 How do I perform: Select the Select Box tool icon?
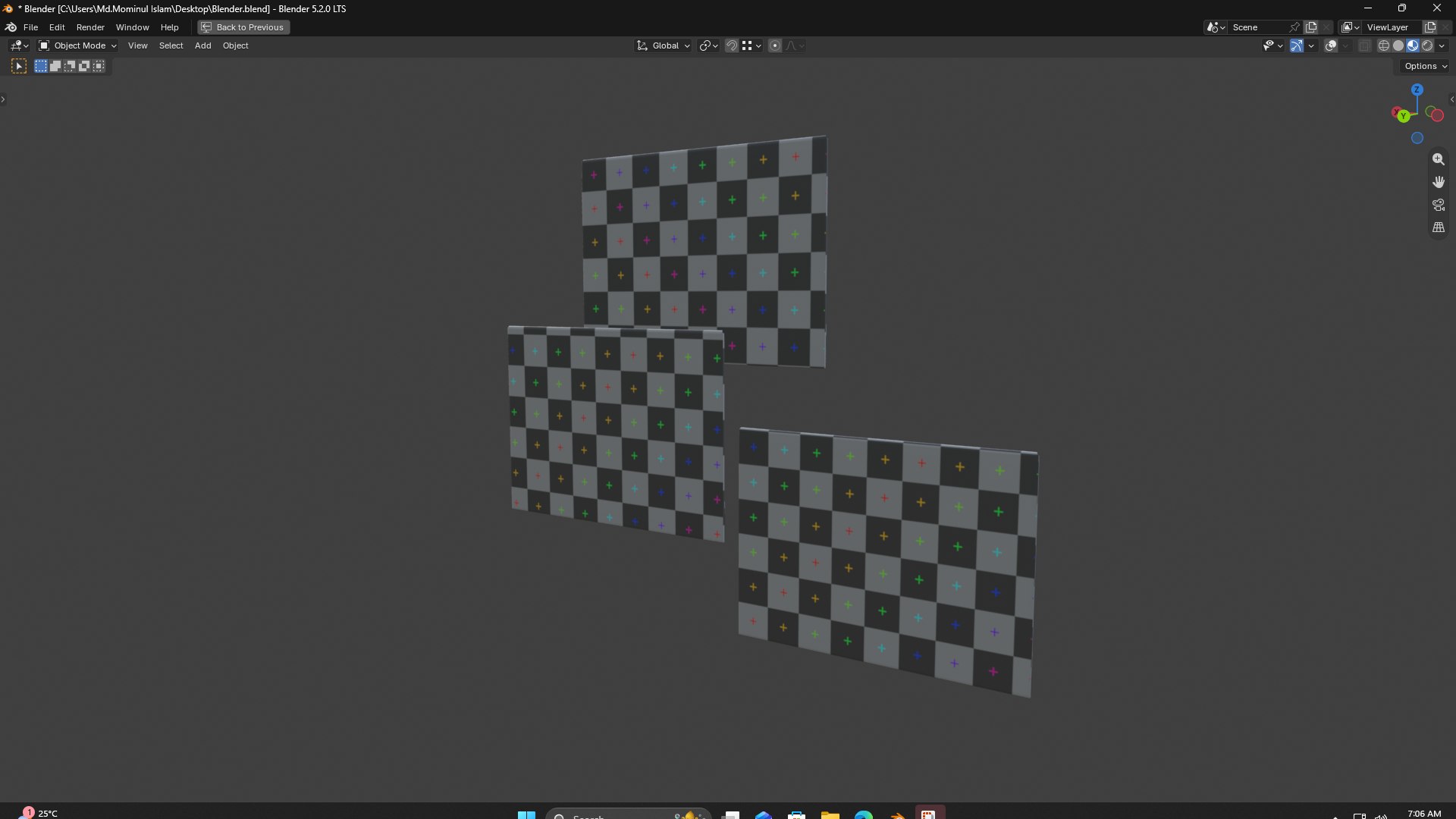point(19,67)
